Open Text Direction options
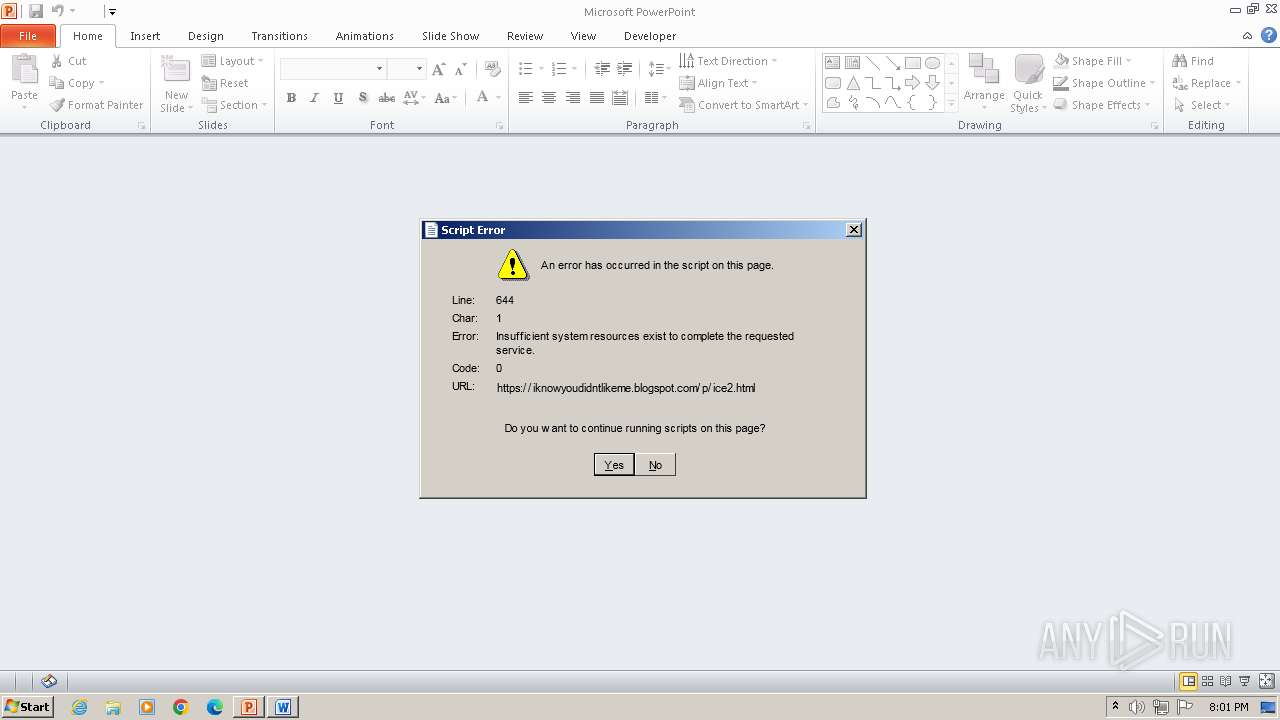This screenshot has width=1280, height=720. pyautogui.click(x=728, y=61)
